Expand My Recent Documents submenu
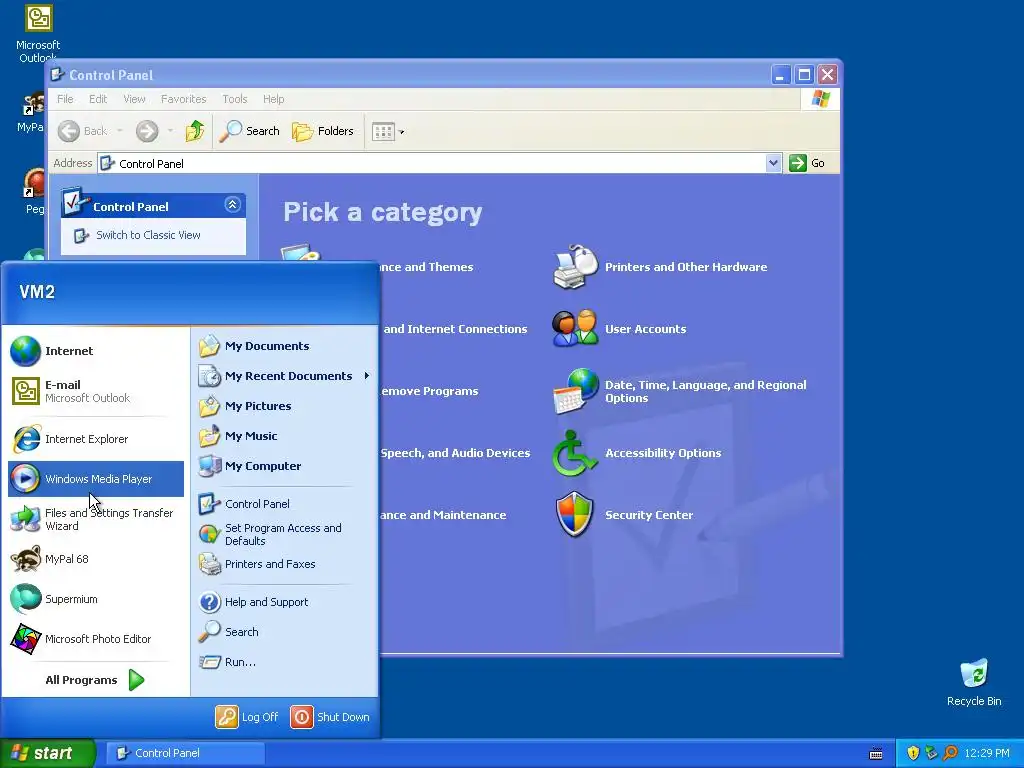Image resolution: width=1024 pixels, height=768 pixels. (284, 376)
